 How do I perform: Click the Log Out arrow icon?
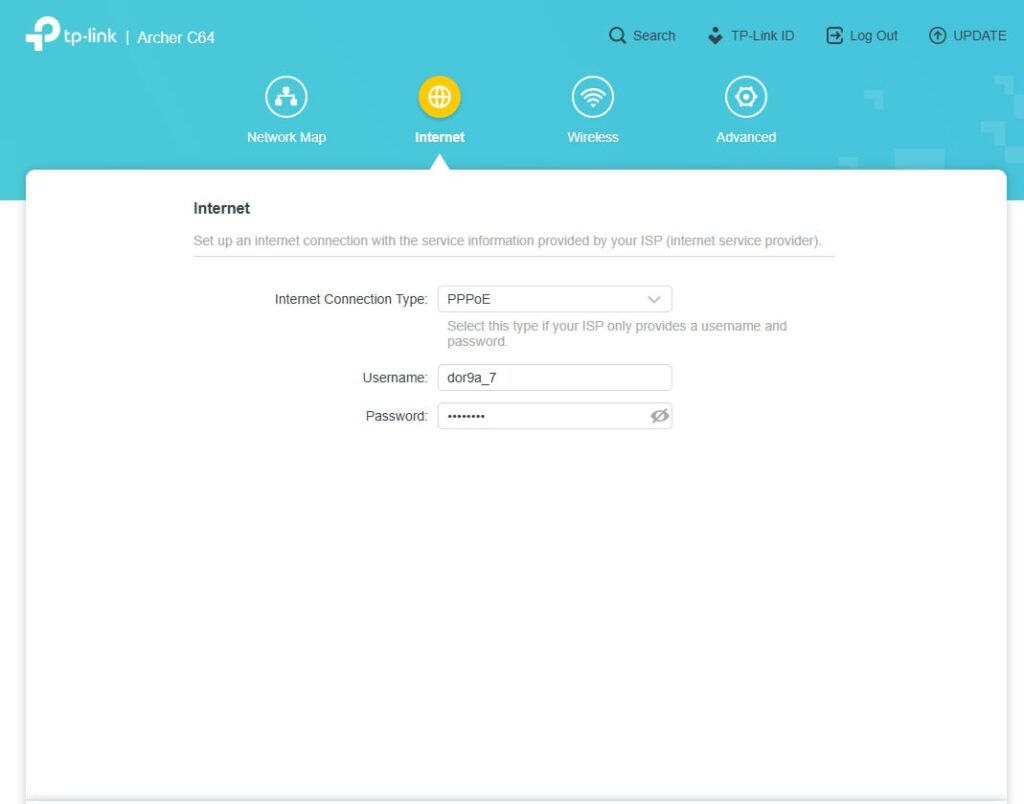834,36
